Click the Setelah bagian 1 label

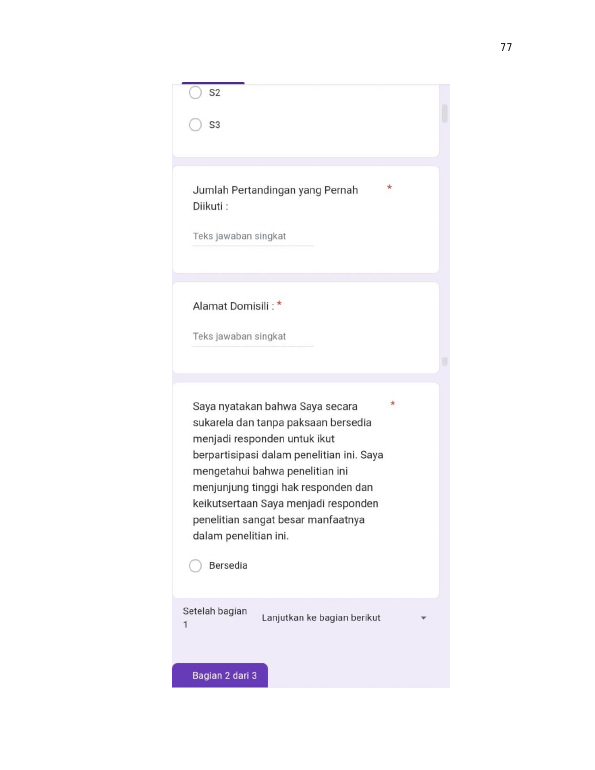[x=215, y=617]
